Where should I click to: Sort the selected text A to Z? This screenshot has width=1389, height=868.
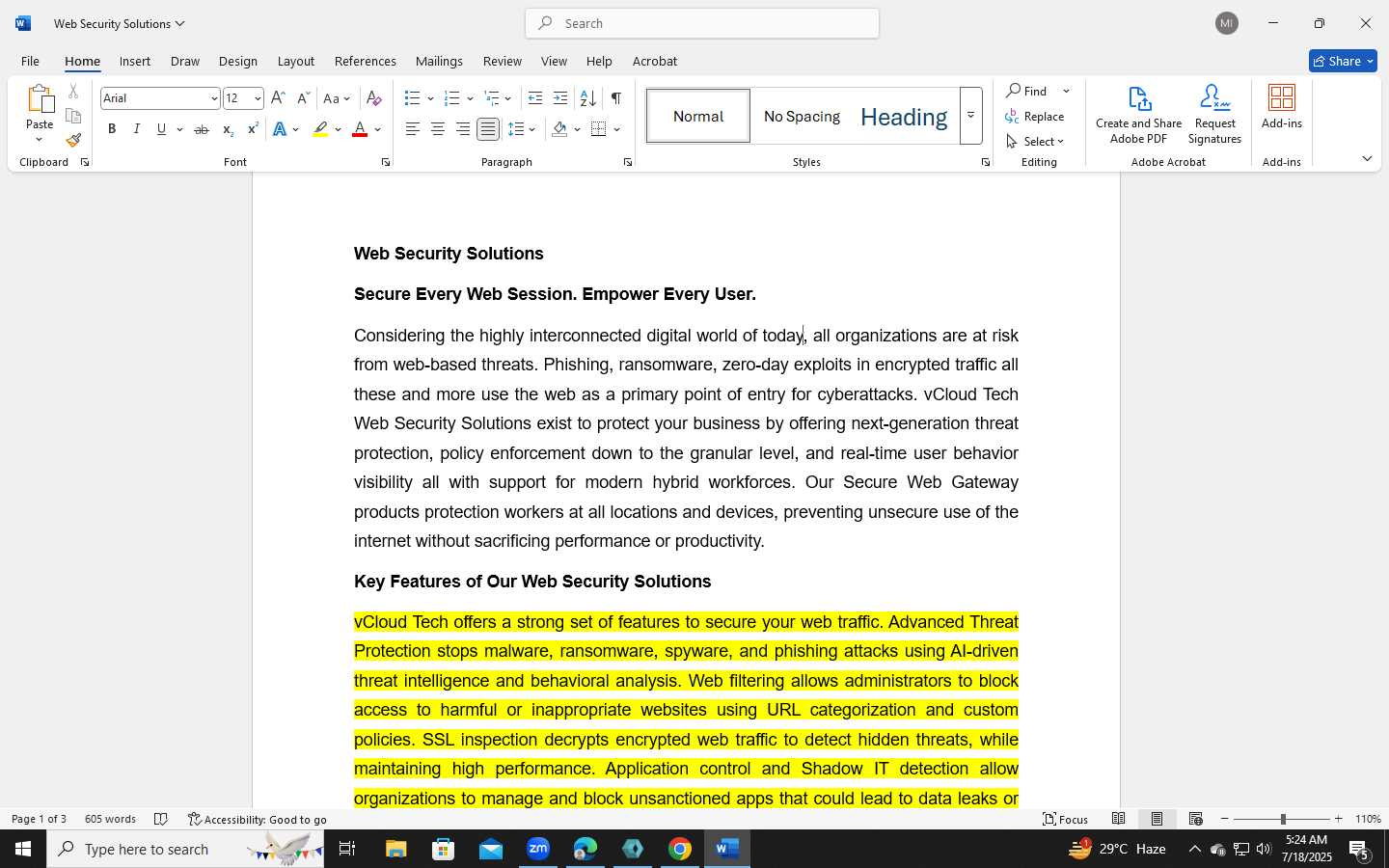pos(587,98)
